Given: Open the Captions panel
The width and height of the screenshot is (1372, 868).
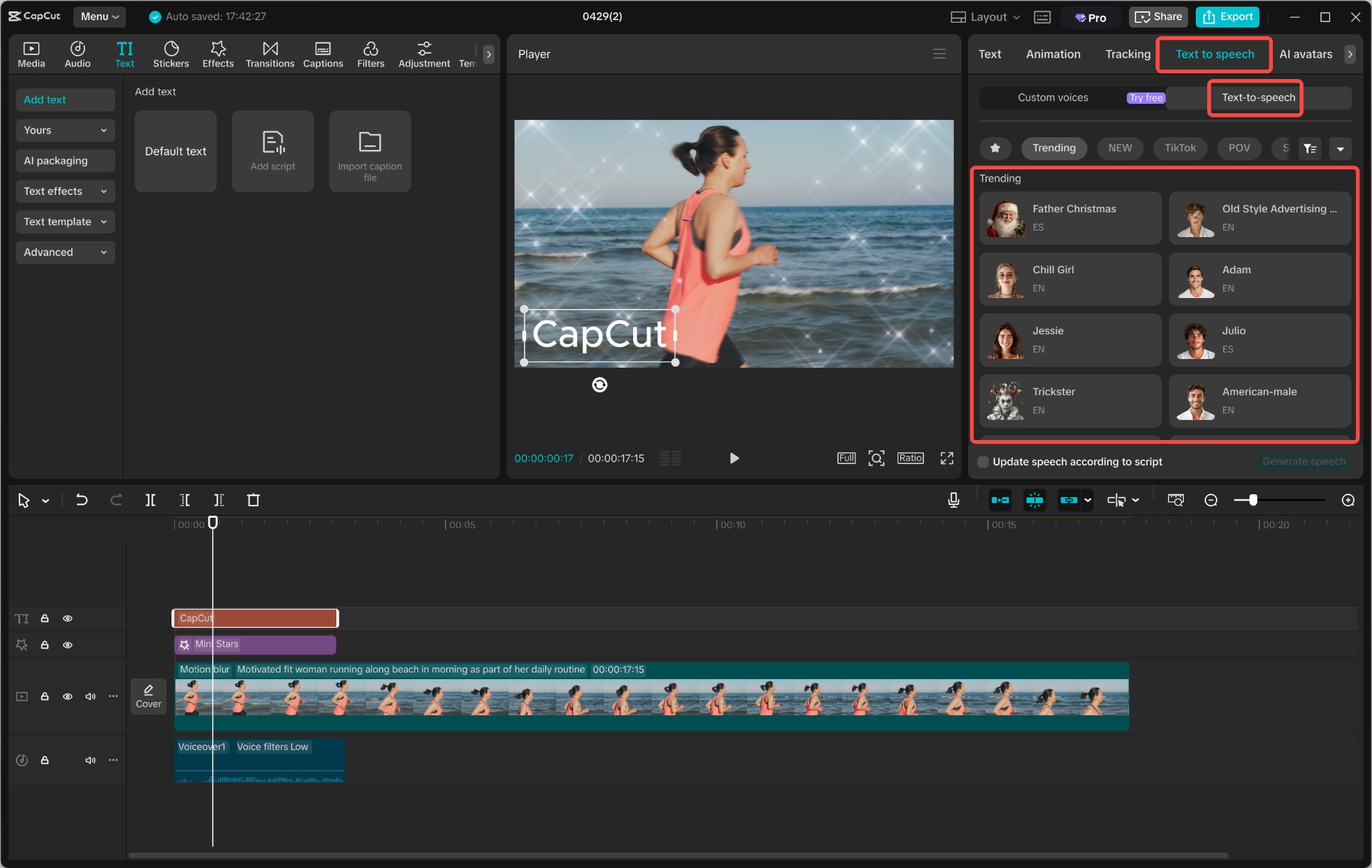Looking at the screenshot, I should click(x=323, y=54).
